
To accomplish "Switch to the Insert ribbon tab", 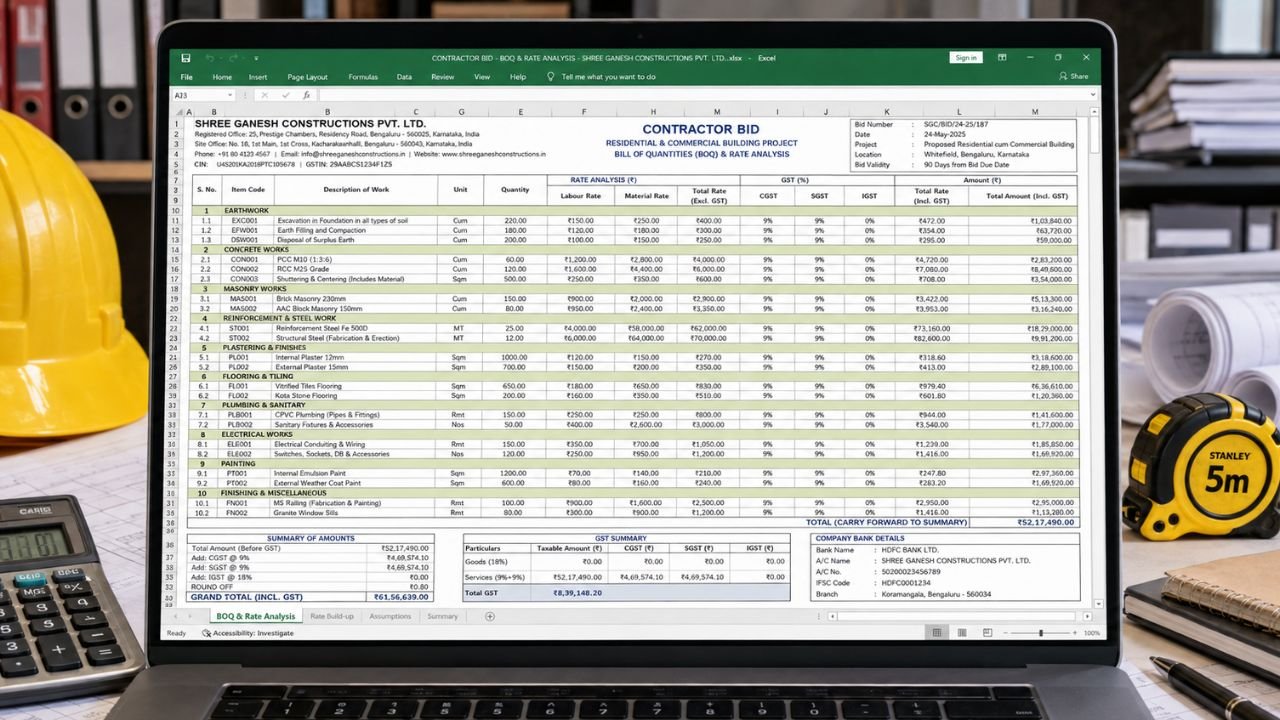I will pos(258,77).
